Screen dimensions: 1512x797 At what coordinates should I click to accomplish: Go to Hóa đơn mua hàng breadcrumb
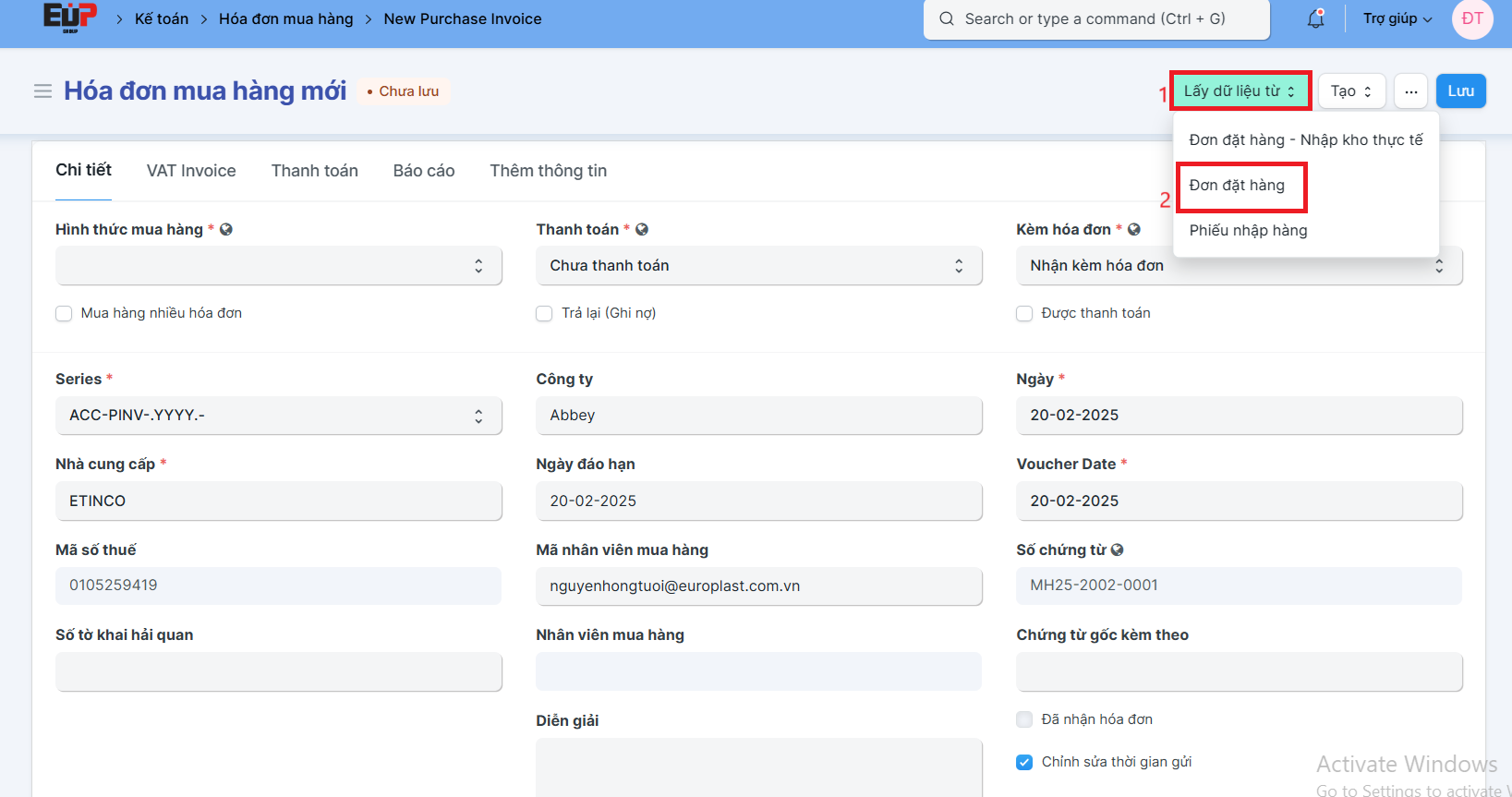[285, 18]
